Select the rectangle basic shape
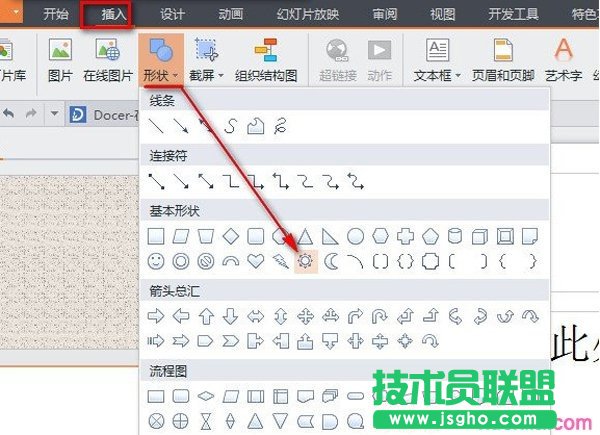The image size is (600, 435). (x=156, y=236)
